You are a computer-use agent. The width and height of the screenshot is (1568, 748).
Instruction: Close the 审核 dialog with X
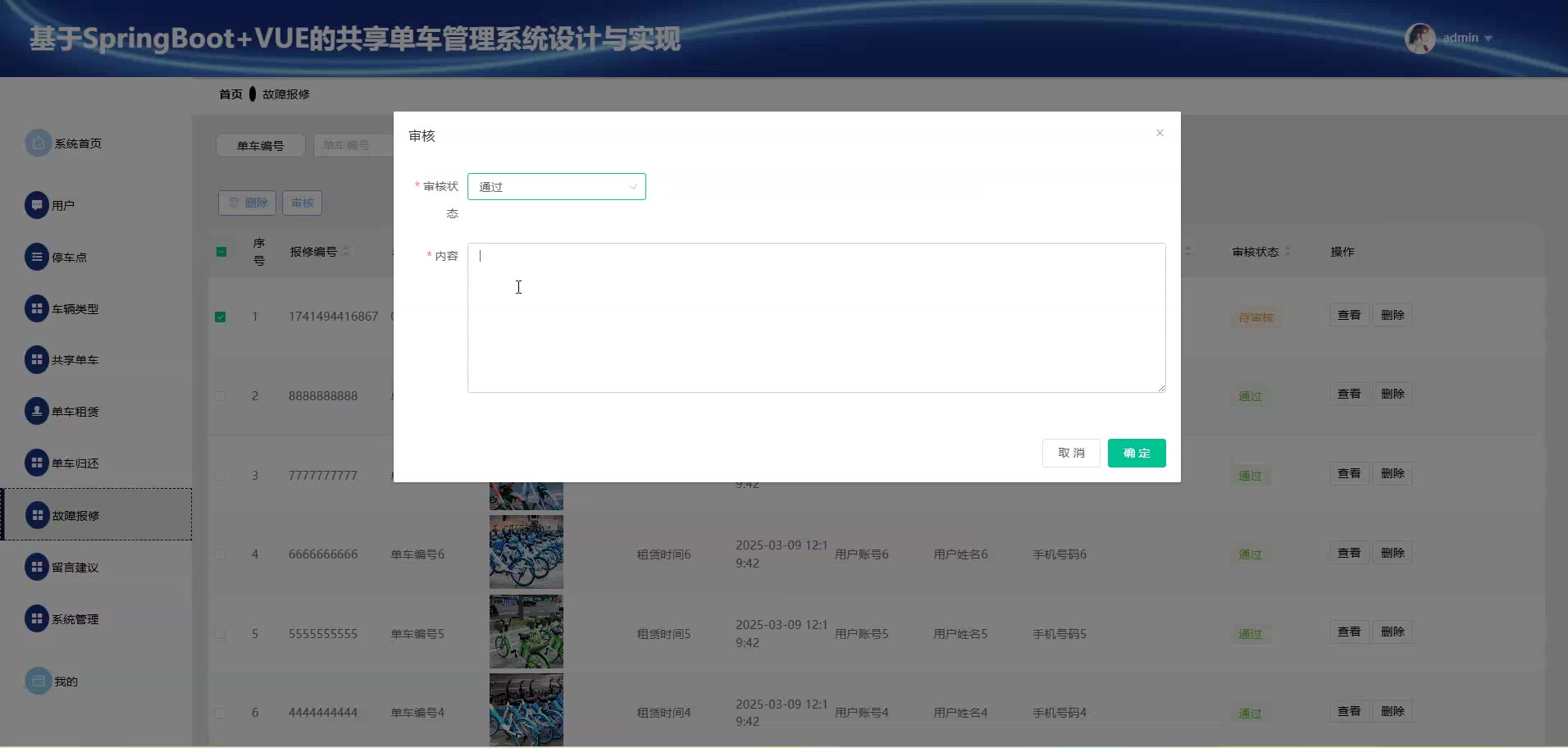click(1160, 133)
